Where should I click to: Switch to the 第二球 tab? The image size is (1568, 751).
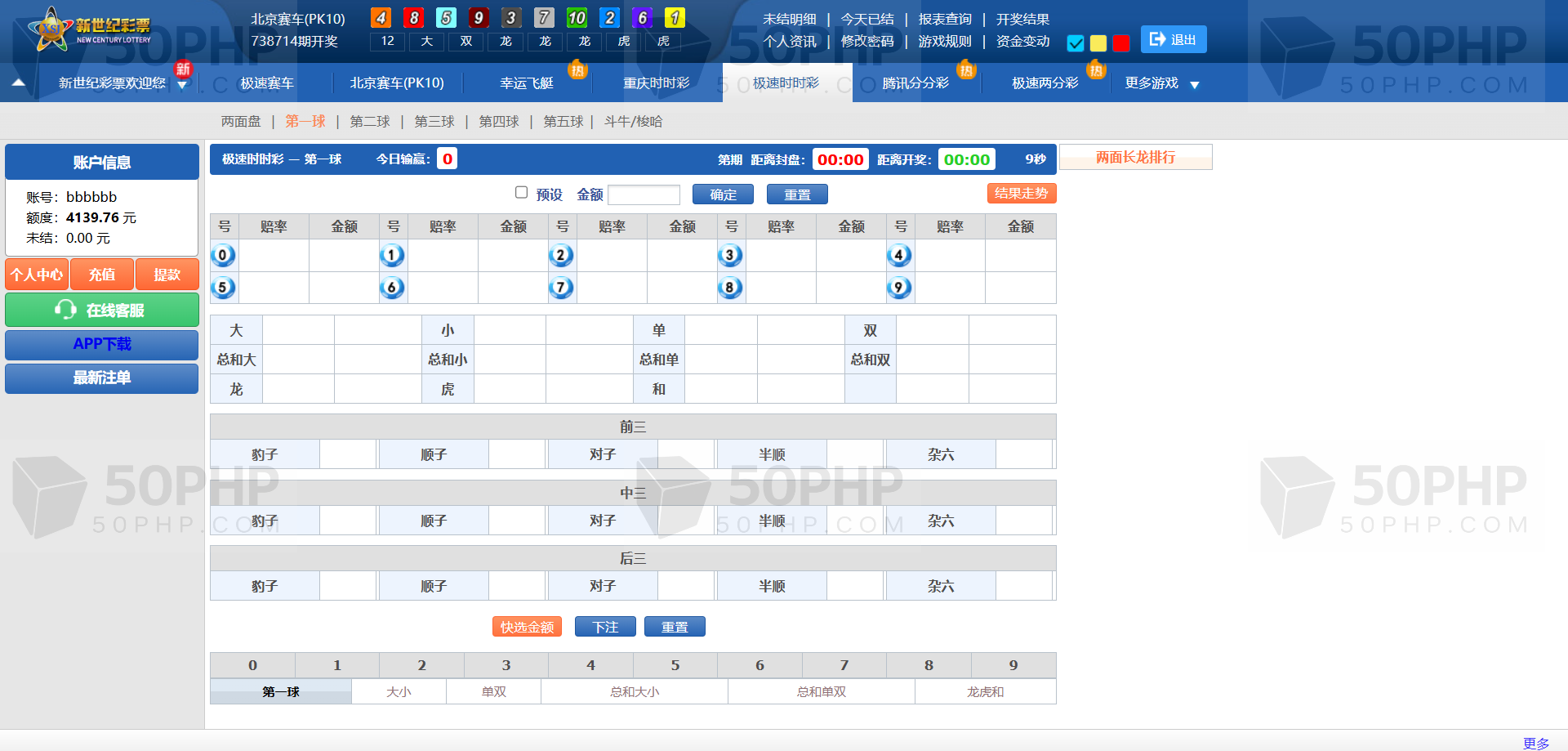(x=370, y=122)
